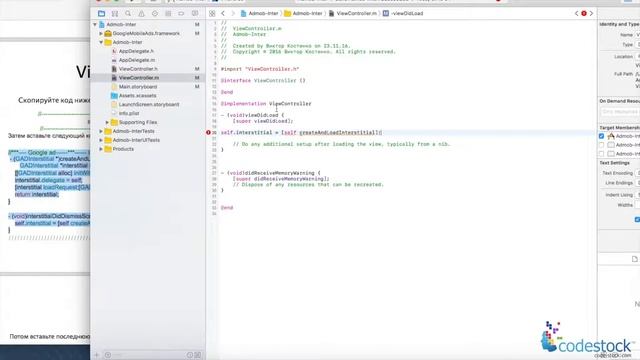Toggle the checked box below Widths
Viewport: 640px width, 360px height.
[x=637, y=220]
